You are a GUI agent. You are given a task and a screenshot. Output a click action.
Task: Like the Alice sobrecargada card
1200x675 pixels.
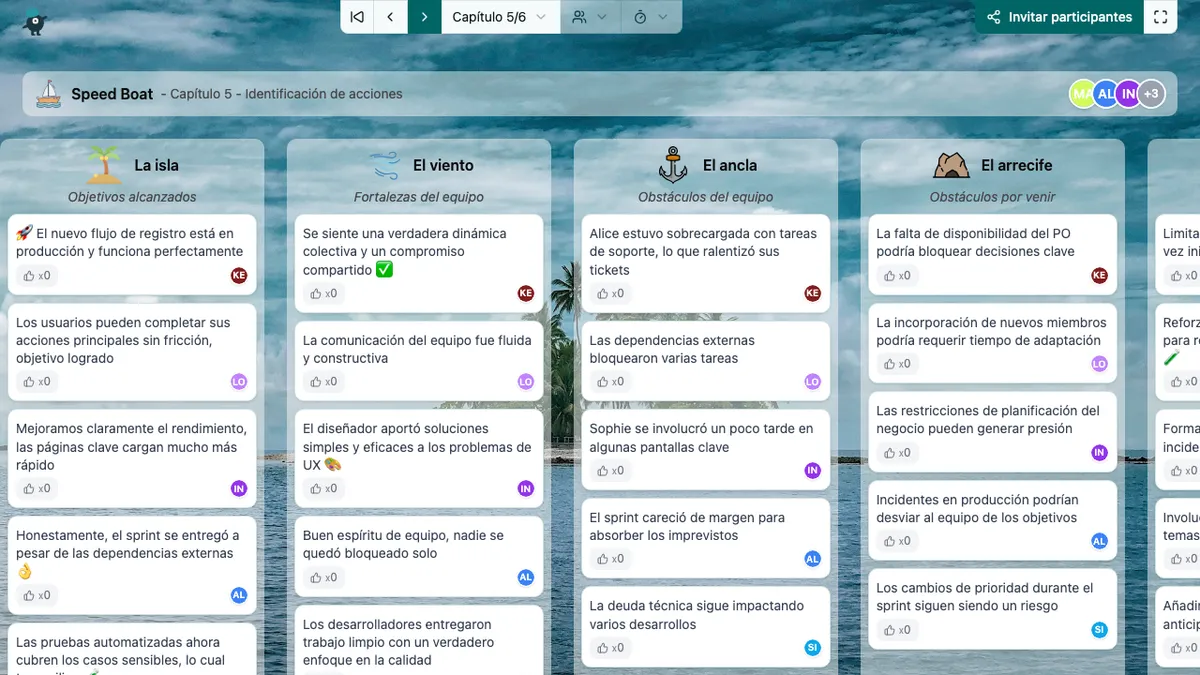pyautogui.click(x=610, y=293)
